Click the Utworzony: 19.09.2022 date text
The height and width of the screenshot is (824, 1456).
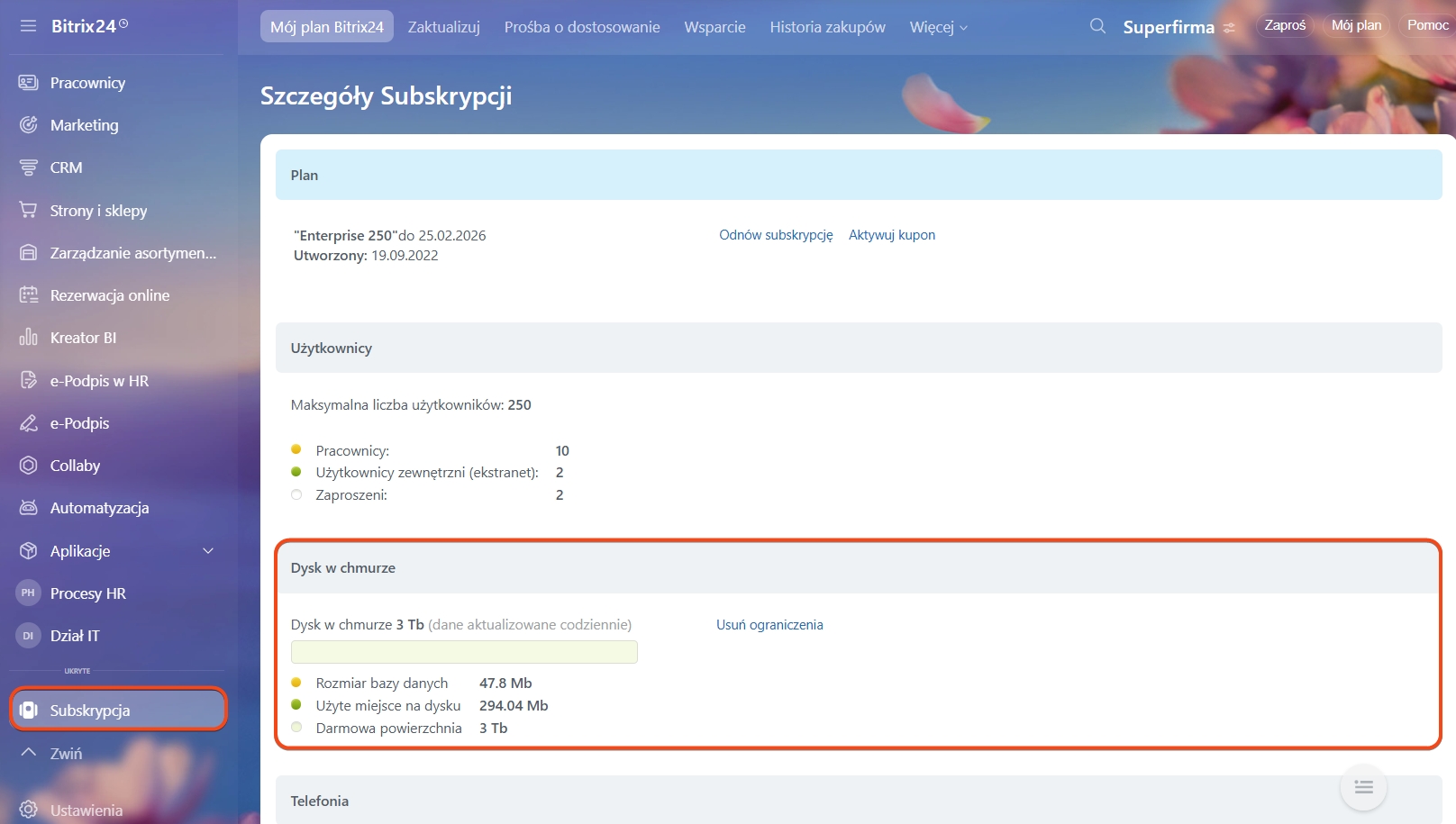pos(366,255)
